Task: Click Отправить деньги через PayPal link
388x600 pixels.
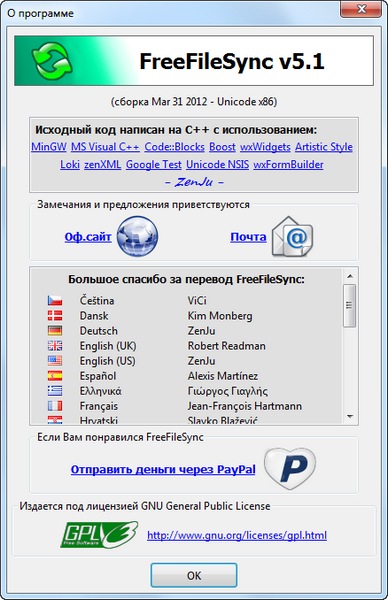Action: tap(163, 469)
